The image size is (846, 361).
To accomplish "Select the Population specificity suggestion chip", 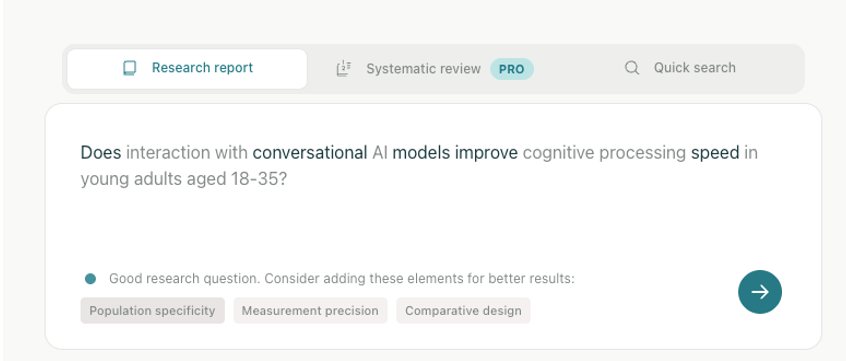I will click(x=152, y=311).
